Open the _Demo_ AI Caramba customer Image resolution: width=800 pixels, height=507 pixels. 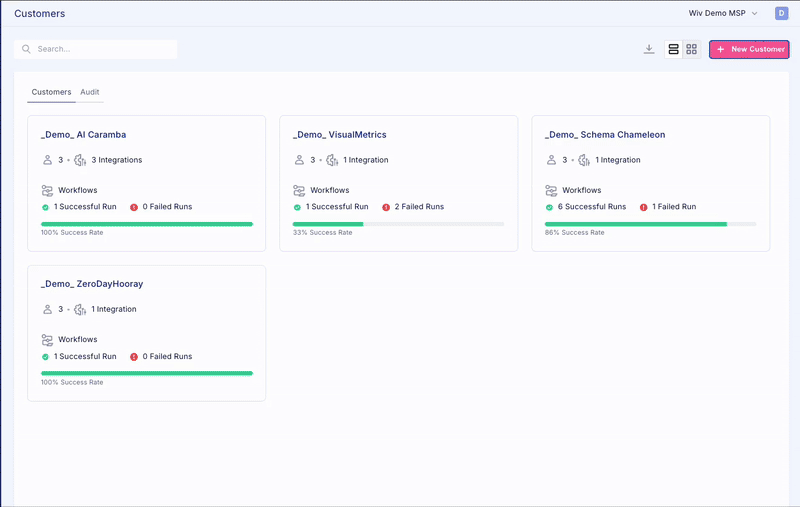pos(83,135)
